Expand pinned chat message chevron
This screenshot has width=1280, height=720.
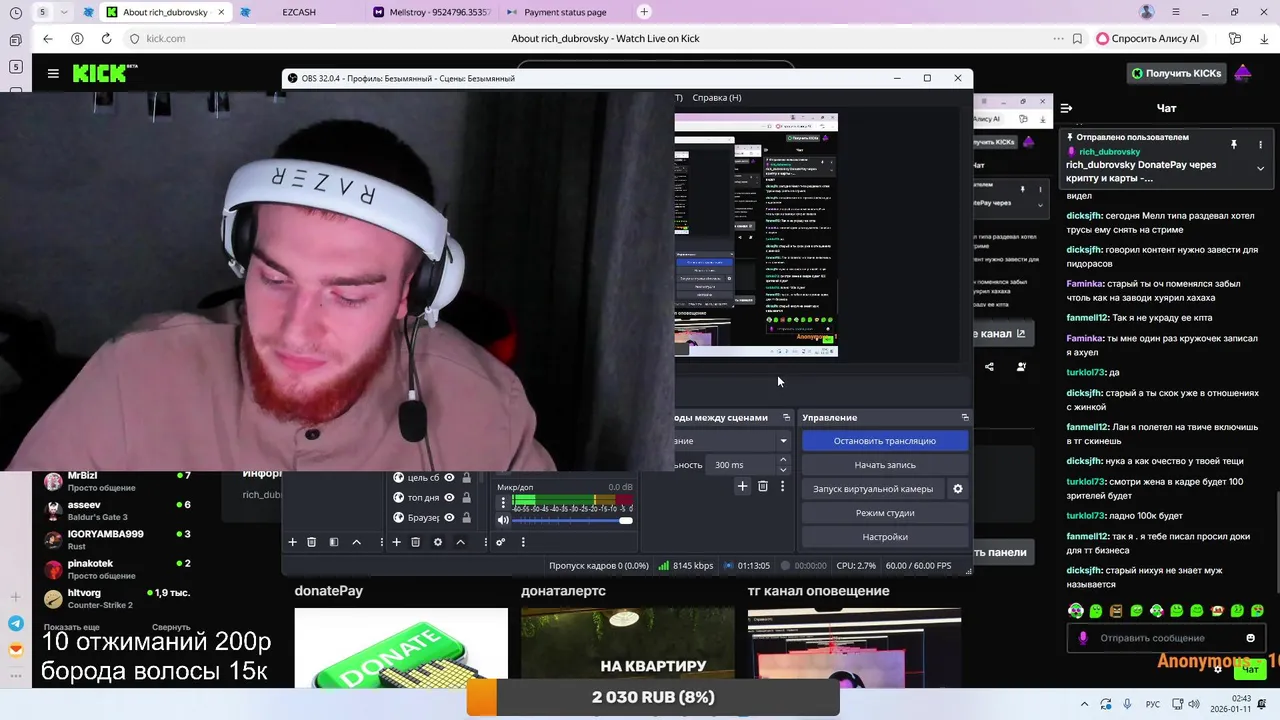1260,169
